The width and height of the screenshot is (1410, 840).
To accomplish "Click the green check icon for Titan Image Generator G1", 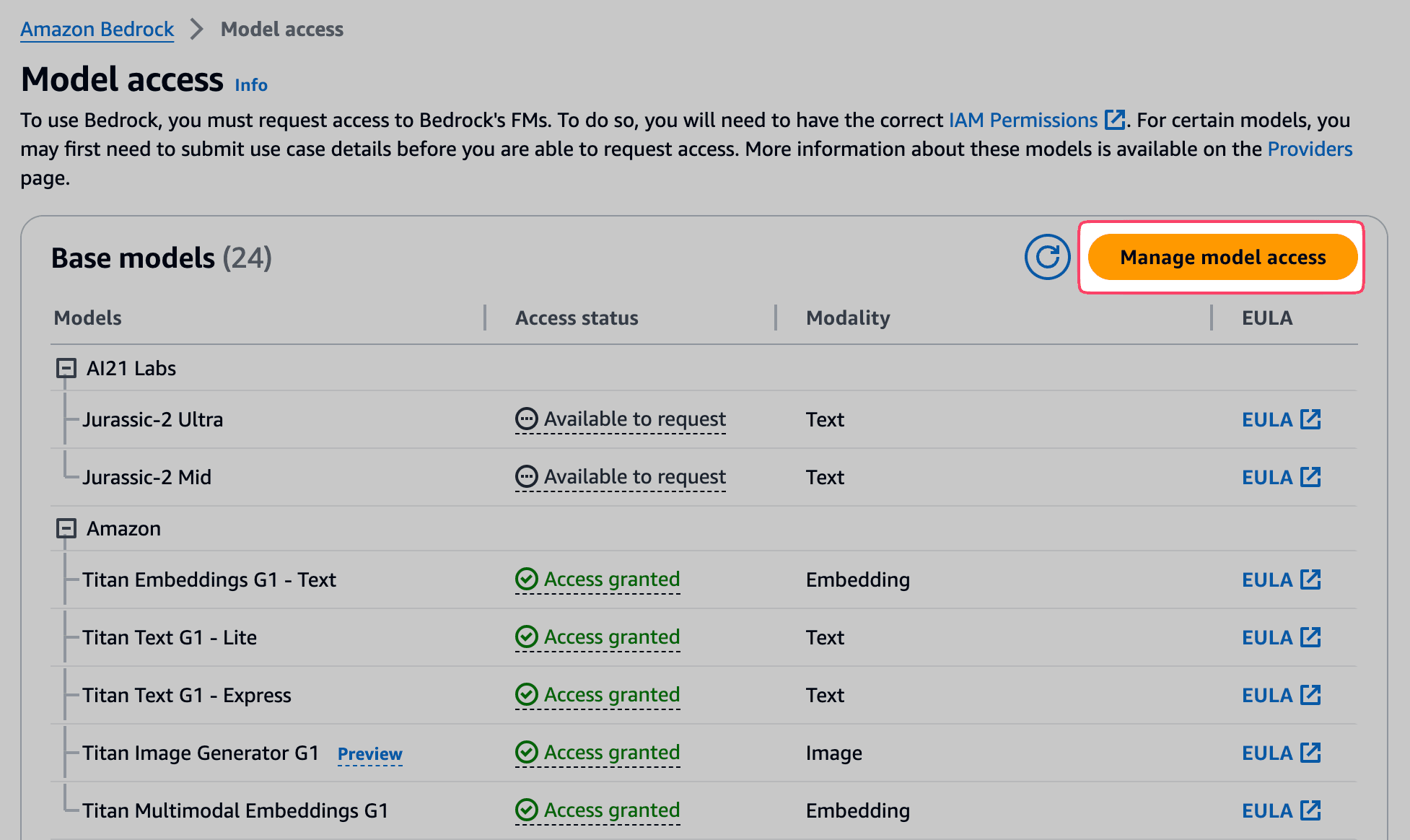I will (x=527, y=752).
